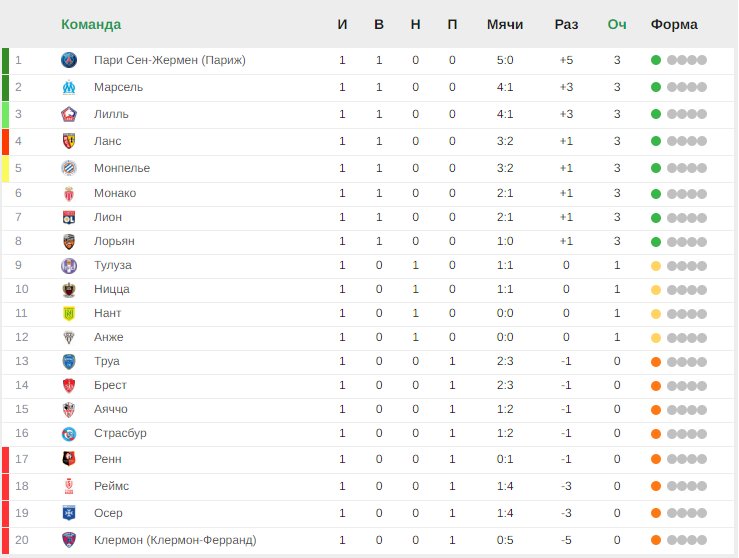
Task: Sort standings by Мячи header
Action: (505, 24)
